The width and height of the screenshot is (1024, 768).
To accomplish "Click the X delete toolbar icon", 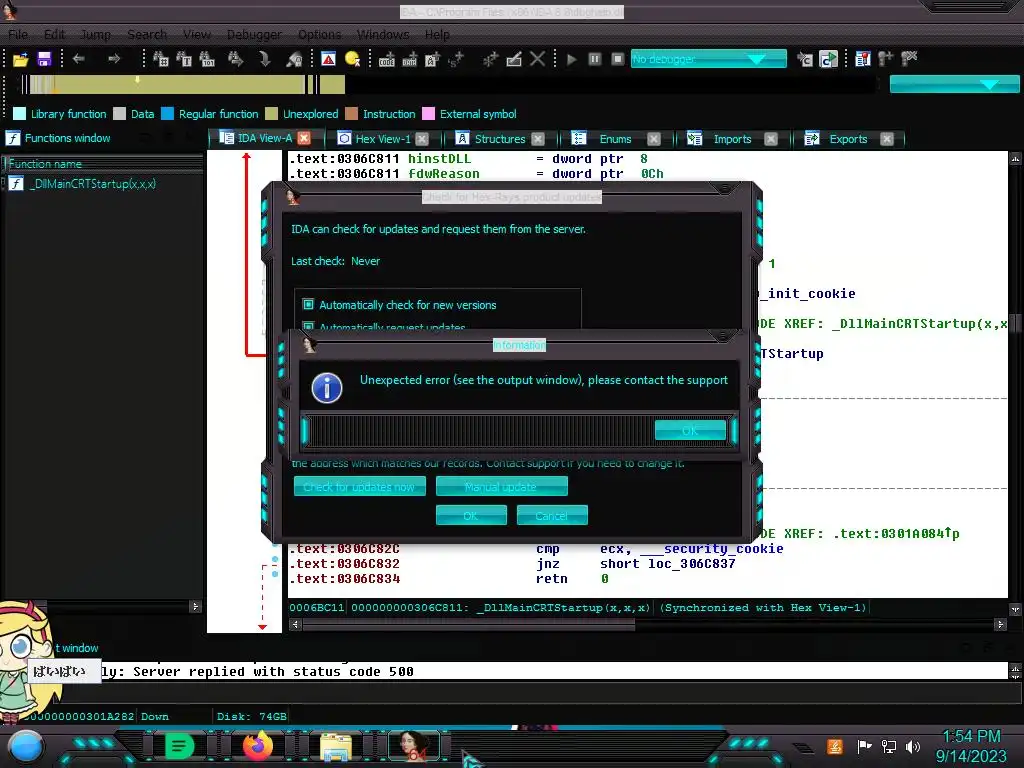I will click(x=537, y=59).
